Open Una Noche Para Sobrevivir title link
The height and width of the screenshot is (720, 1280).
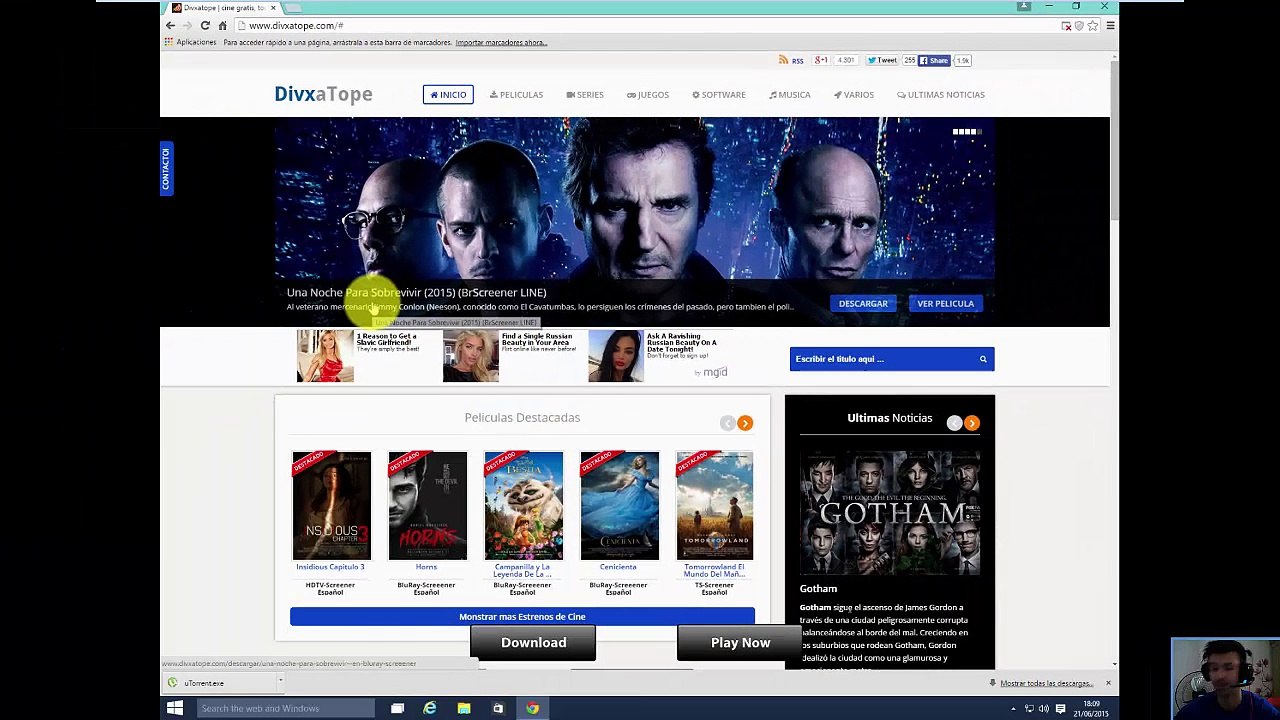click(416, 292)
